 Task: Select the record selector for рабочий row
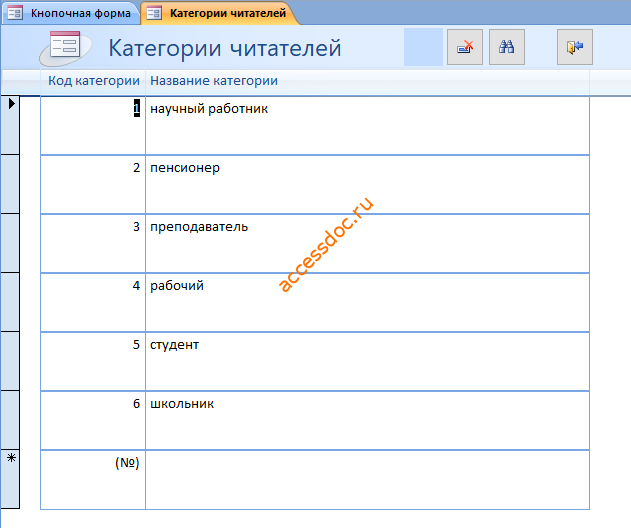pos(10,302)
